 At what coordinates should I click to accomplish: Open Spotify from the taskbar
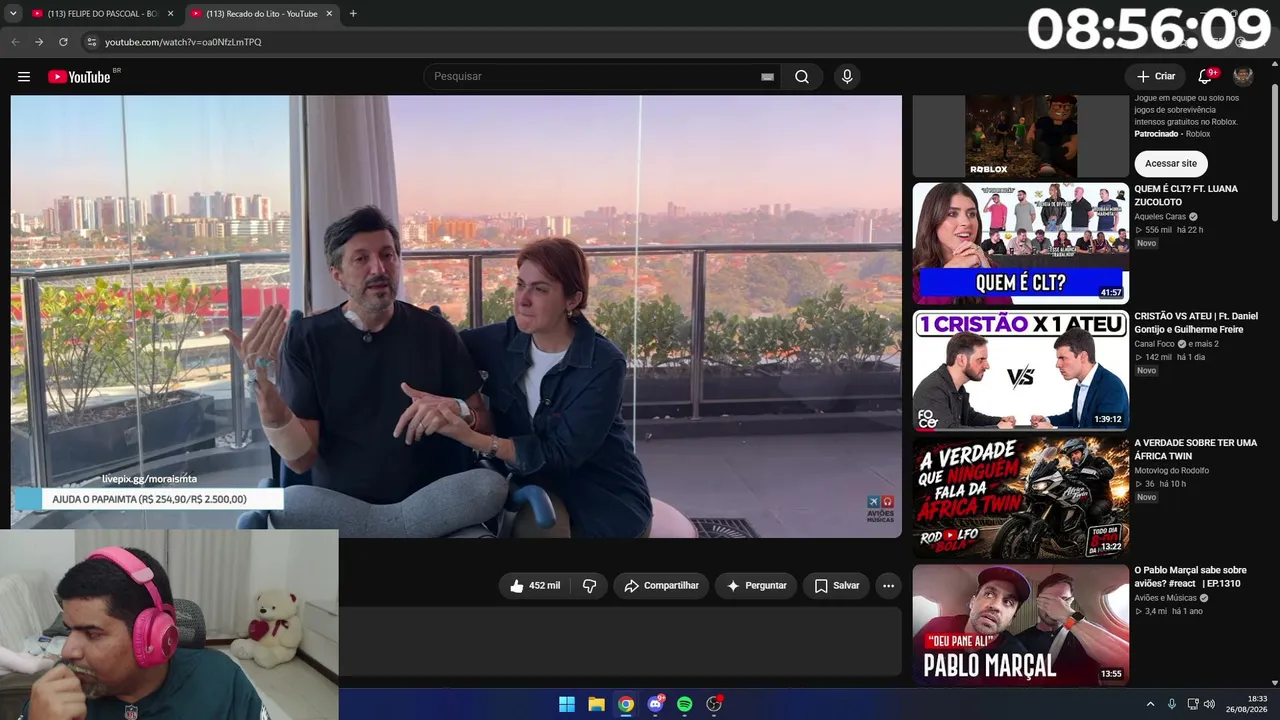(x=685, y=704)
